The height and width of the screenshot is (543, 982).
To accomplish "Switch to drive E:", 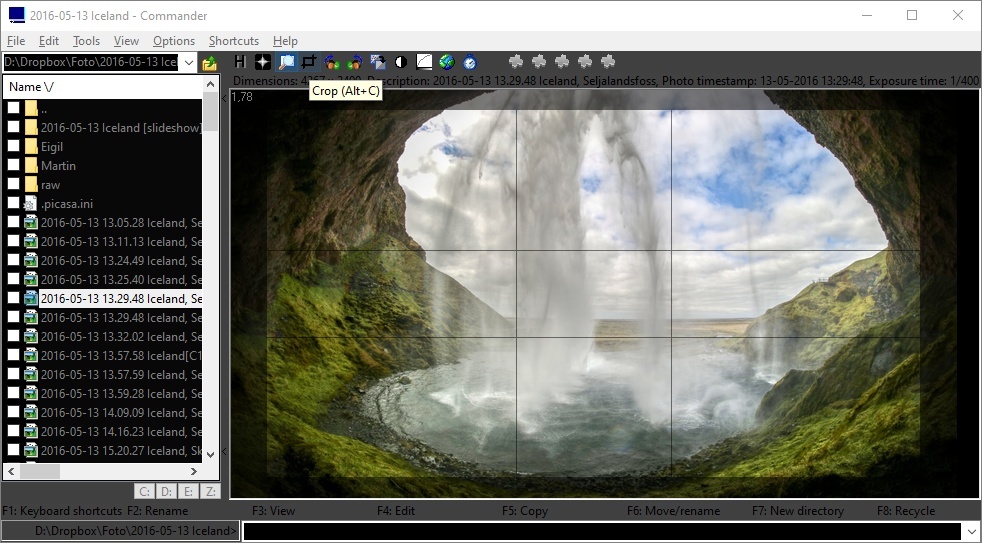I will point(188,492).
